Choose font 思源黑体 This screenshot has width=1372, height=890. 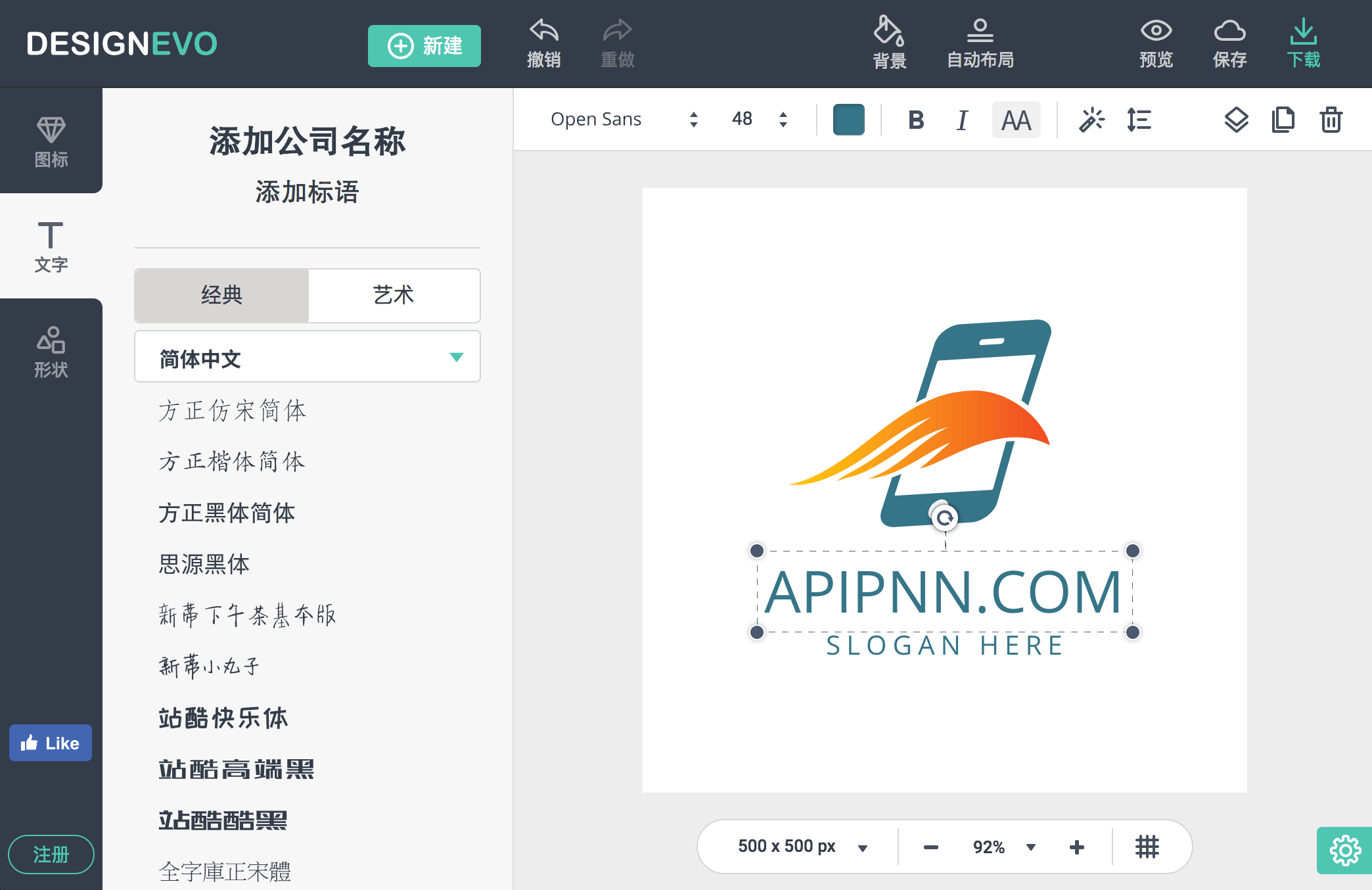204,564
